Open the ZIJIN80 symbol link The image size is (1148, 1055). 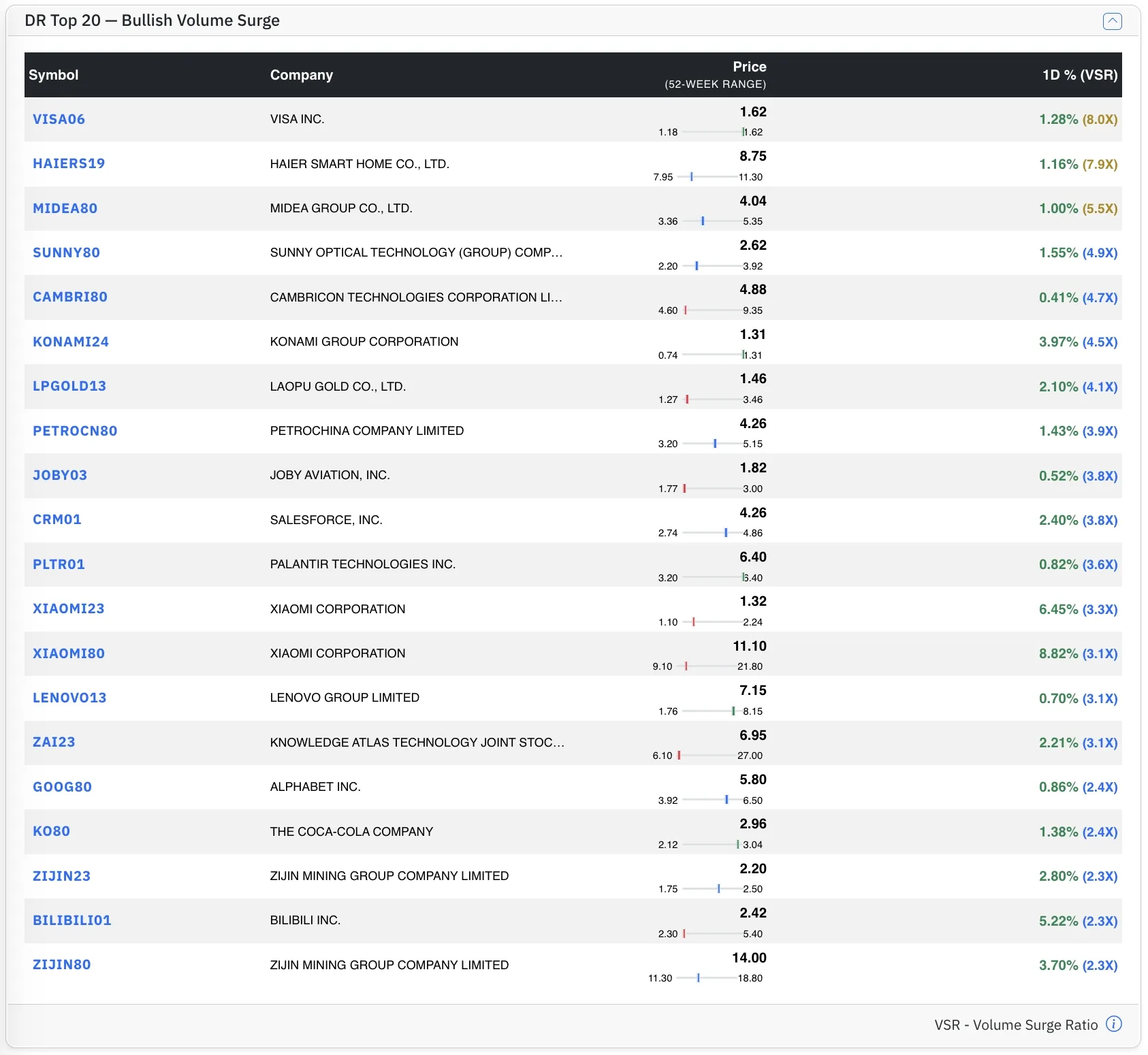62,964
